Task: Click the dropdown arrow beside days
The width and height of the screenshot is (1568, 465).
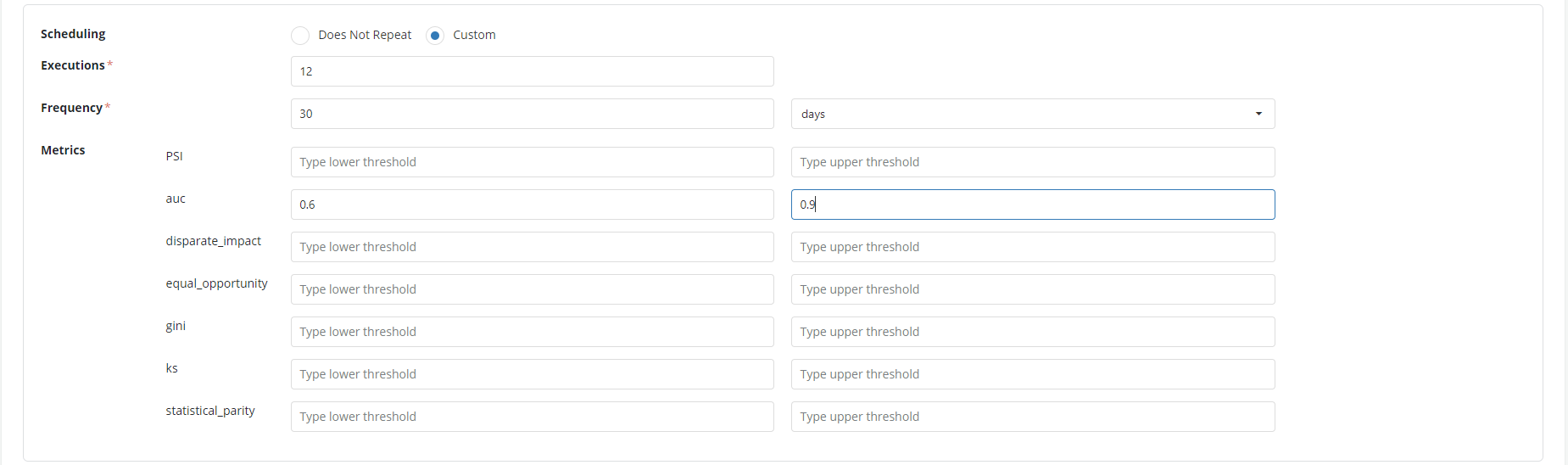Action: point(1258,114)
